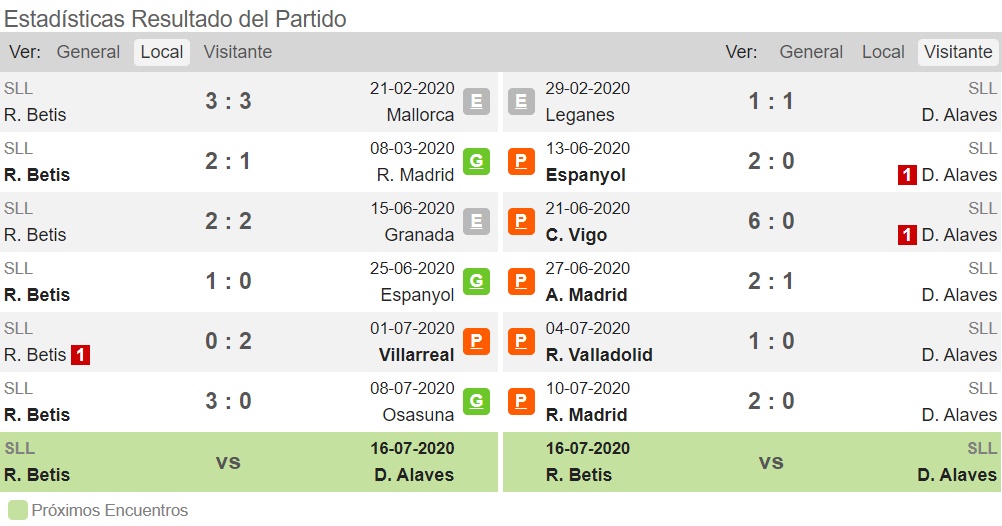Click the orange P icon beside C. Vigo

(521, 222)
